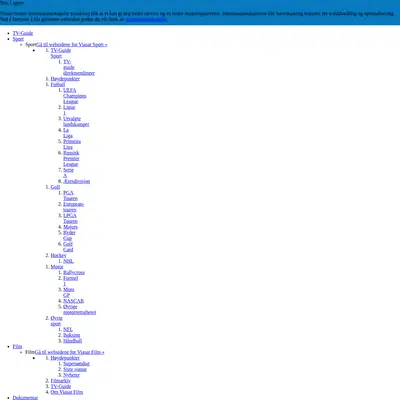The image size is (400, 400).
Task: Open the cookie information link in banner
Action: pos(146,19)
